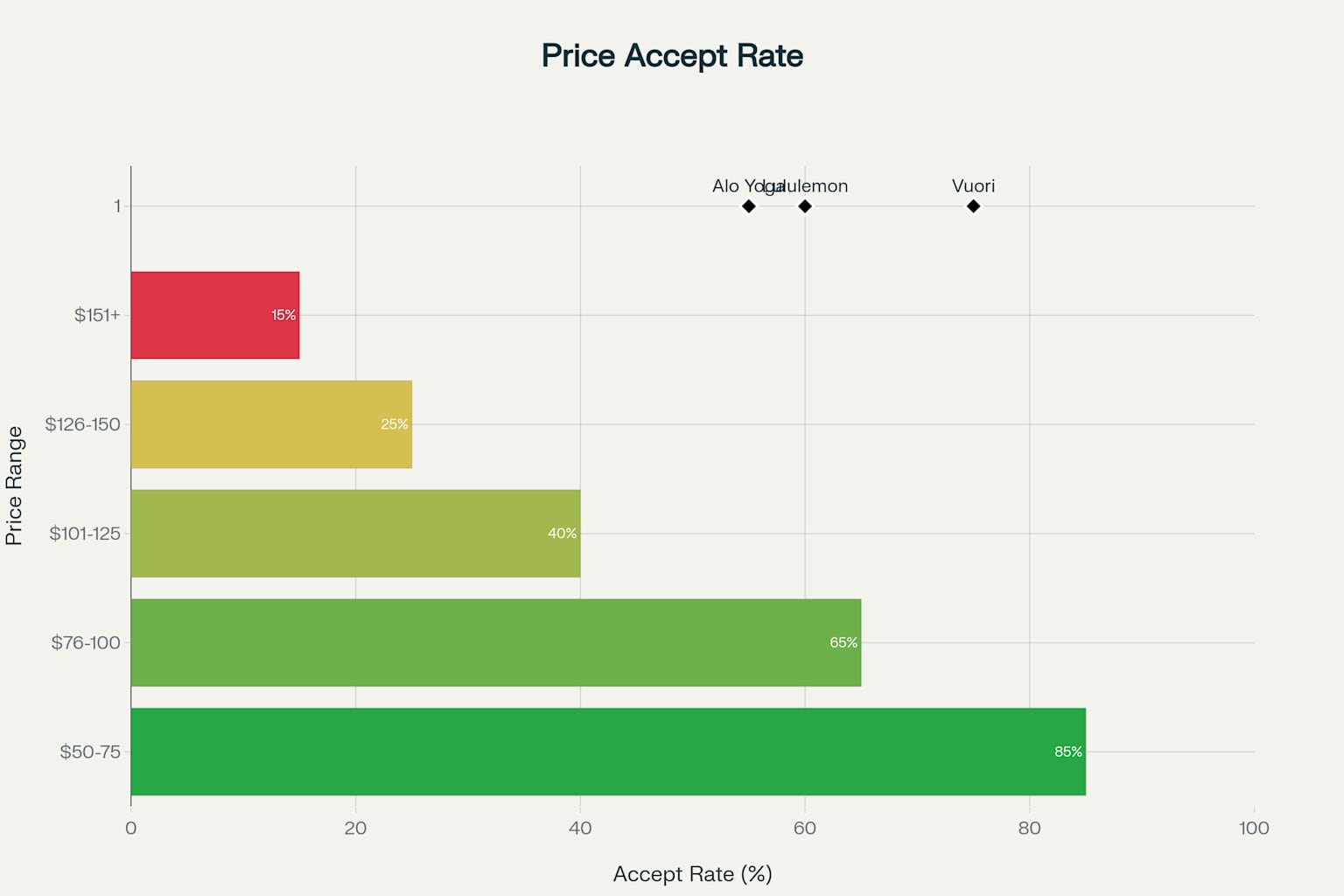The image size is (1344, 896).
Task: Click the Alo Yoga diamond marker
Action: [x=748, y=206]
